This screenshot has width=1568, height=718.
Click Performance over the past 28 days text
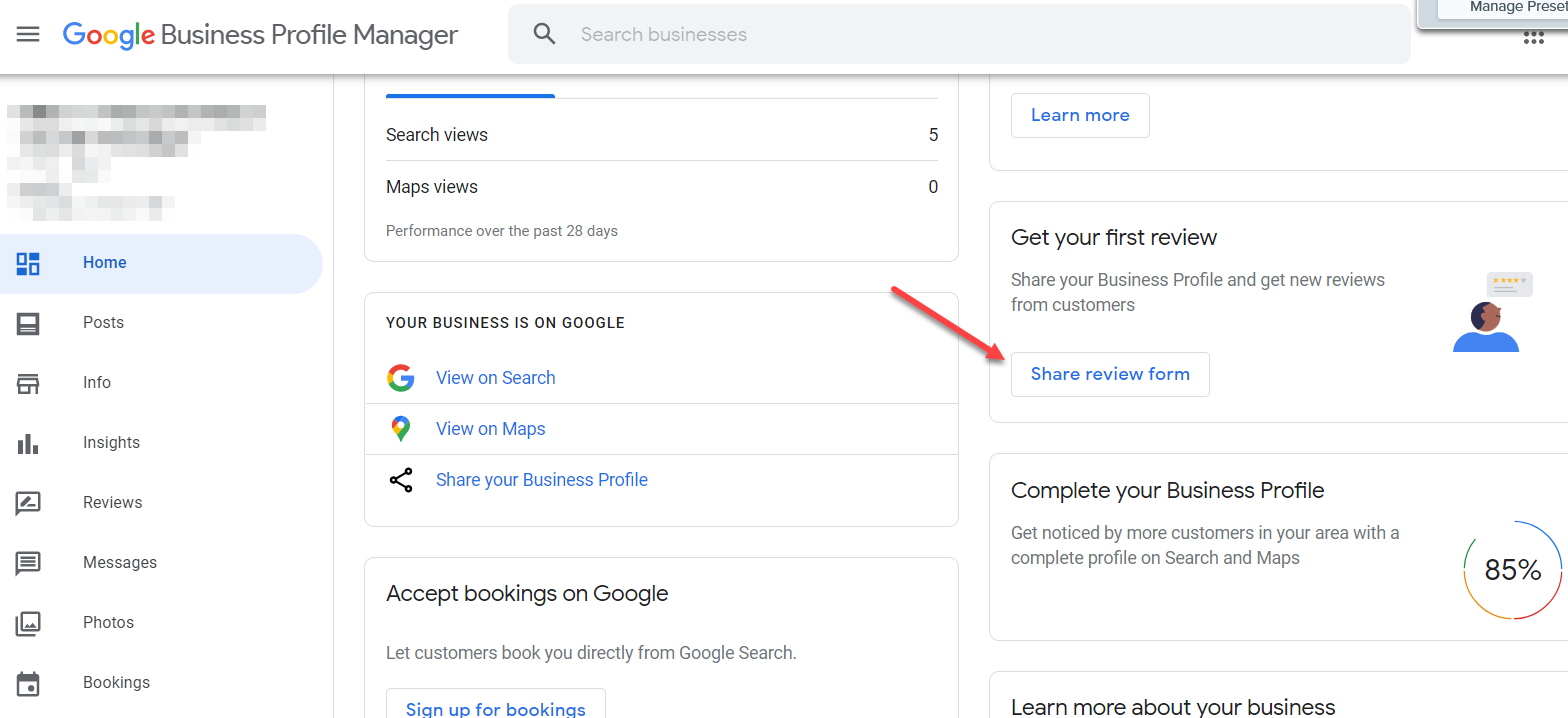coord(502,231)
